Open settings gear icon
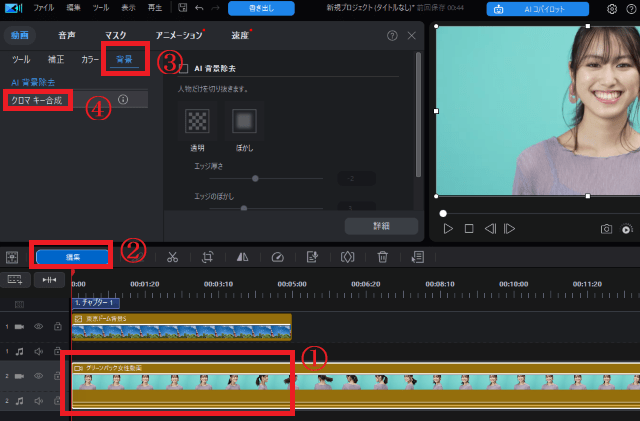The width and height of the screenshot is (640, 421). tap(612, 9)
